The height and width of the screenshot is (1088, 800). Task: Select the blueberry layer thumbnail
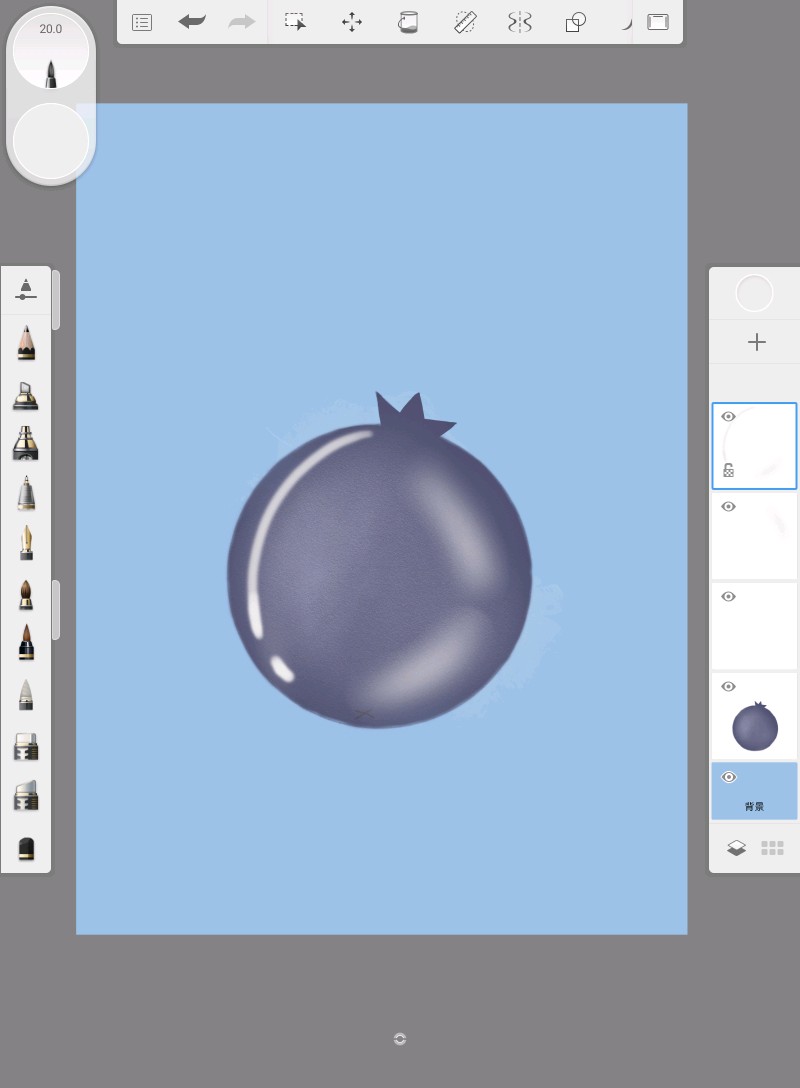click(x=755, y=725)
